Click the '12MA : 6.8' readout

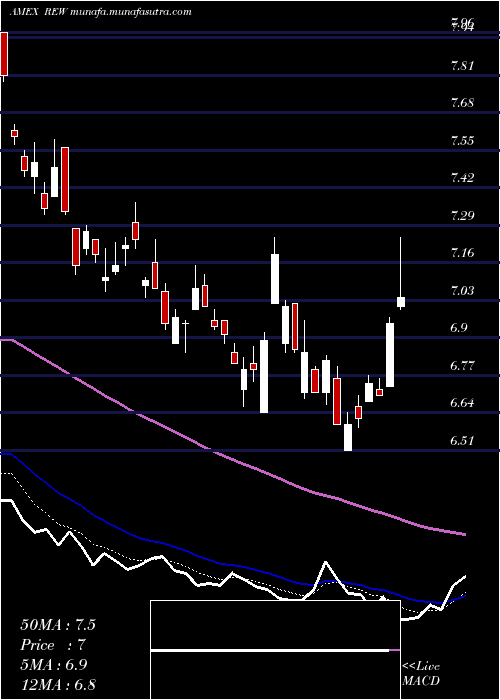[x=58, y=684]
